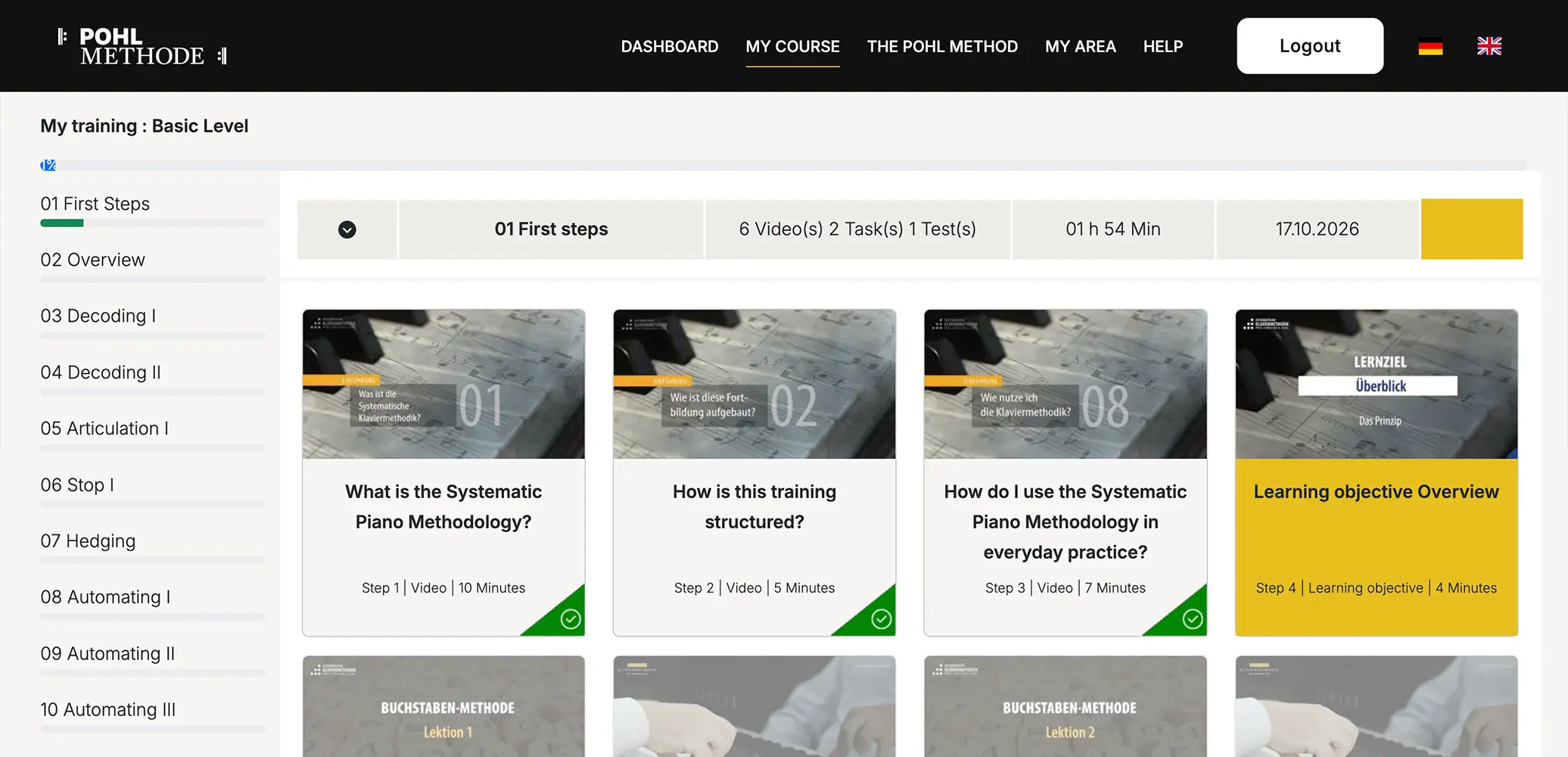Click the Pohl Methode logo
The height and width of the screenshot is (757, 1568).
(142, 46)
